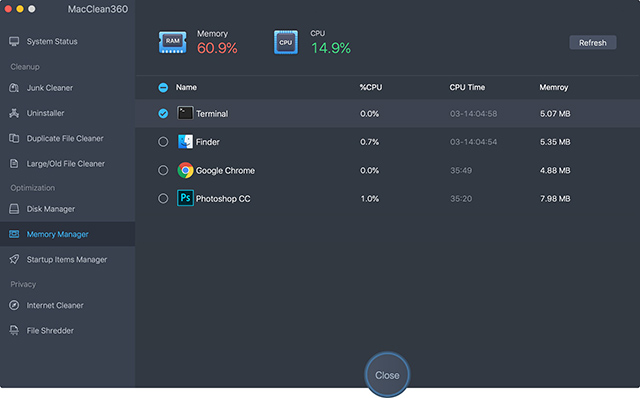Click the RAM memory chip icon

[x=173, y=42]
